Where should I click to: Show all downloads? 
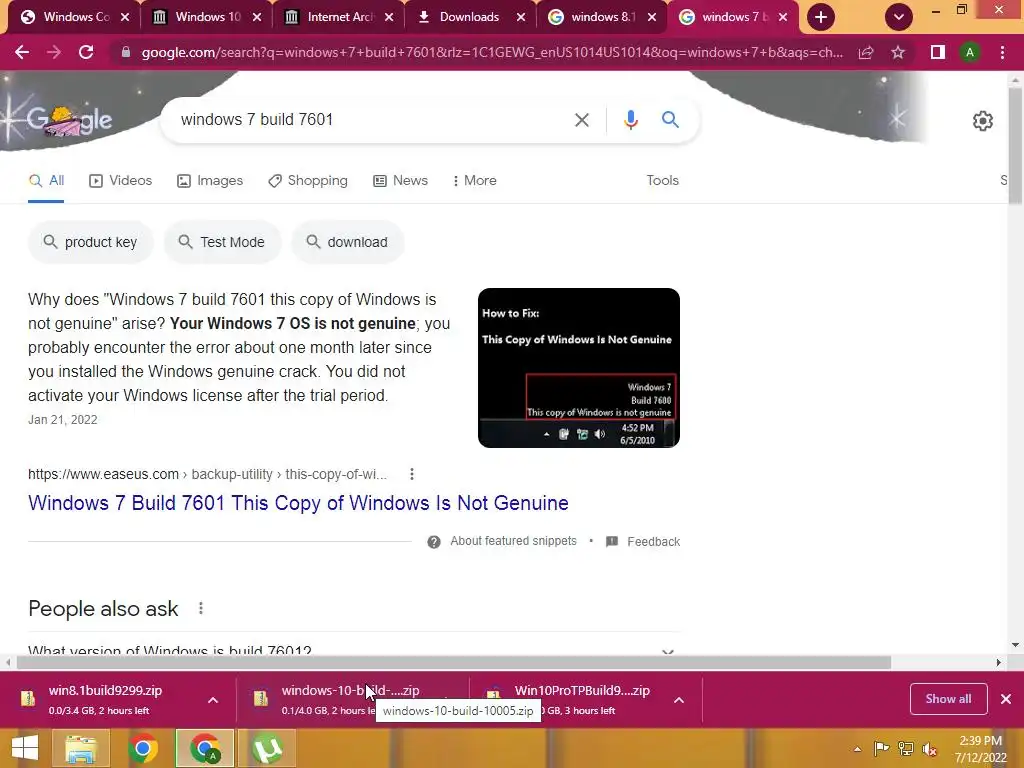948,699
